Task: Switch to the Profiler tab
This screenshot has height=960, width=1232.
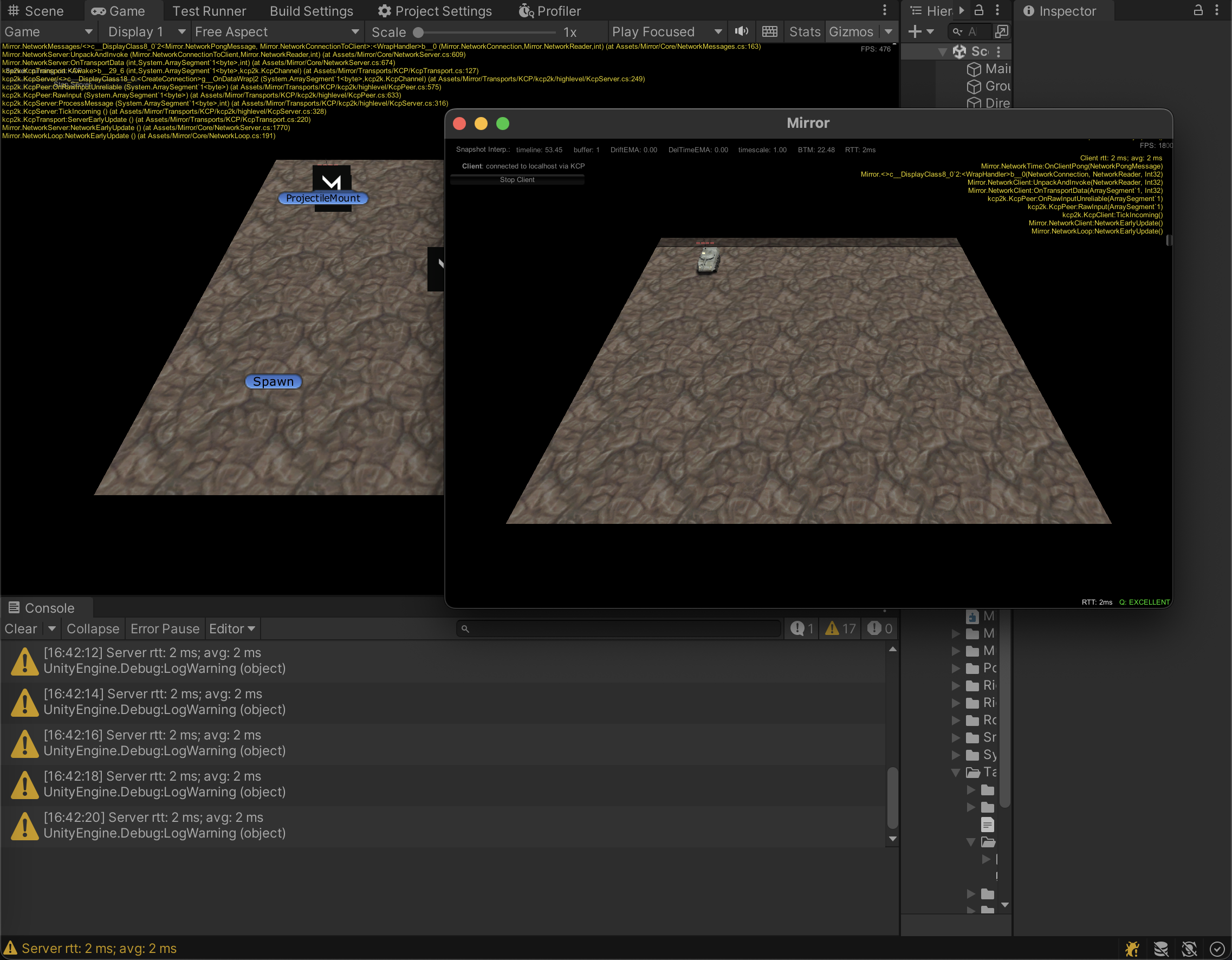Action: (550, 11)
